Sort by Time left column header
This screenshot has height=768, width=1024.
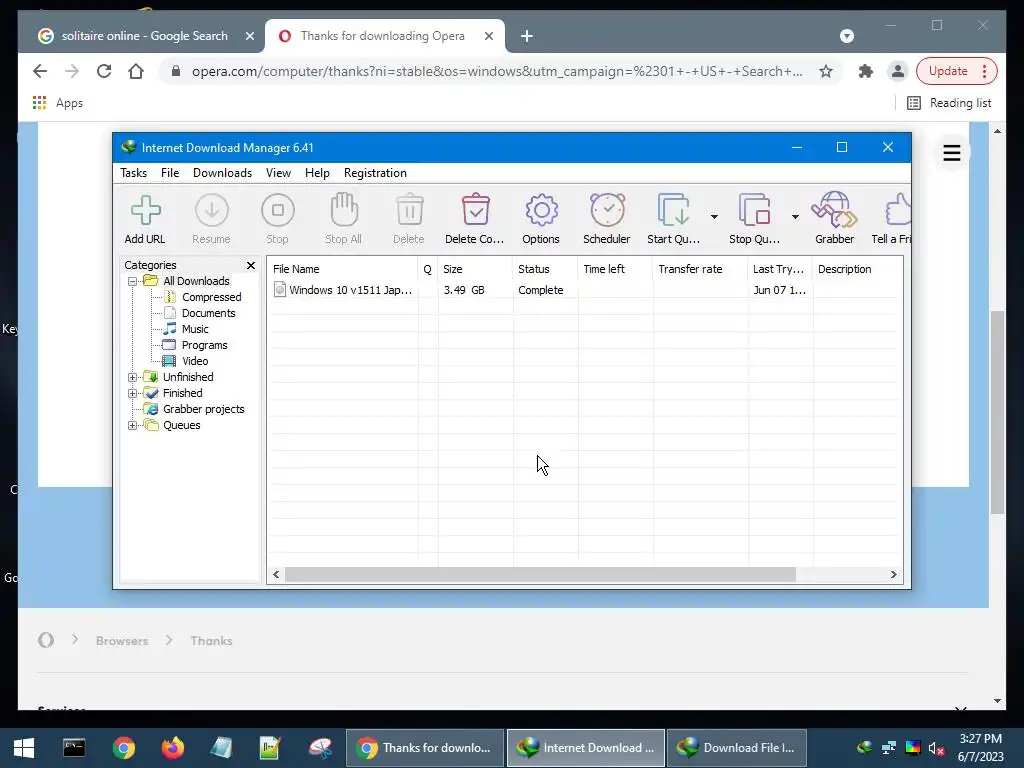(x=615, y=269)
